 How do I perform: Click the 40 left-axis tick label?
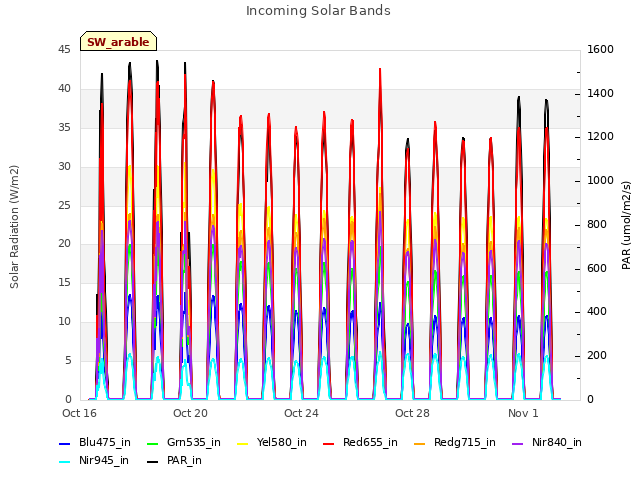[x=64, y=89]
